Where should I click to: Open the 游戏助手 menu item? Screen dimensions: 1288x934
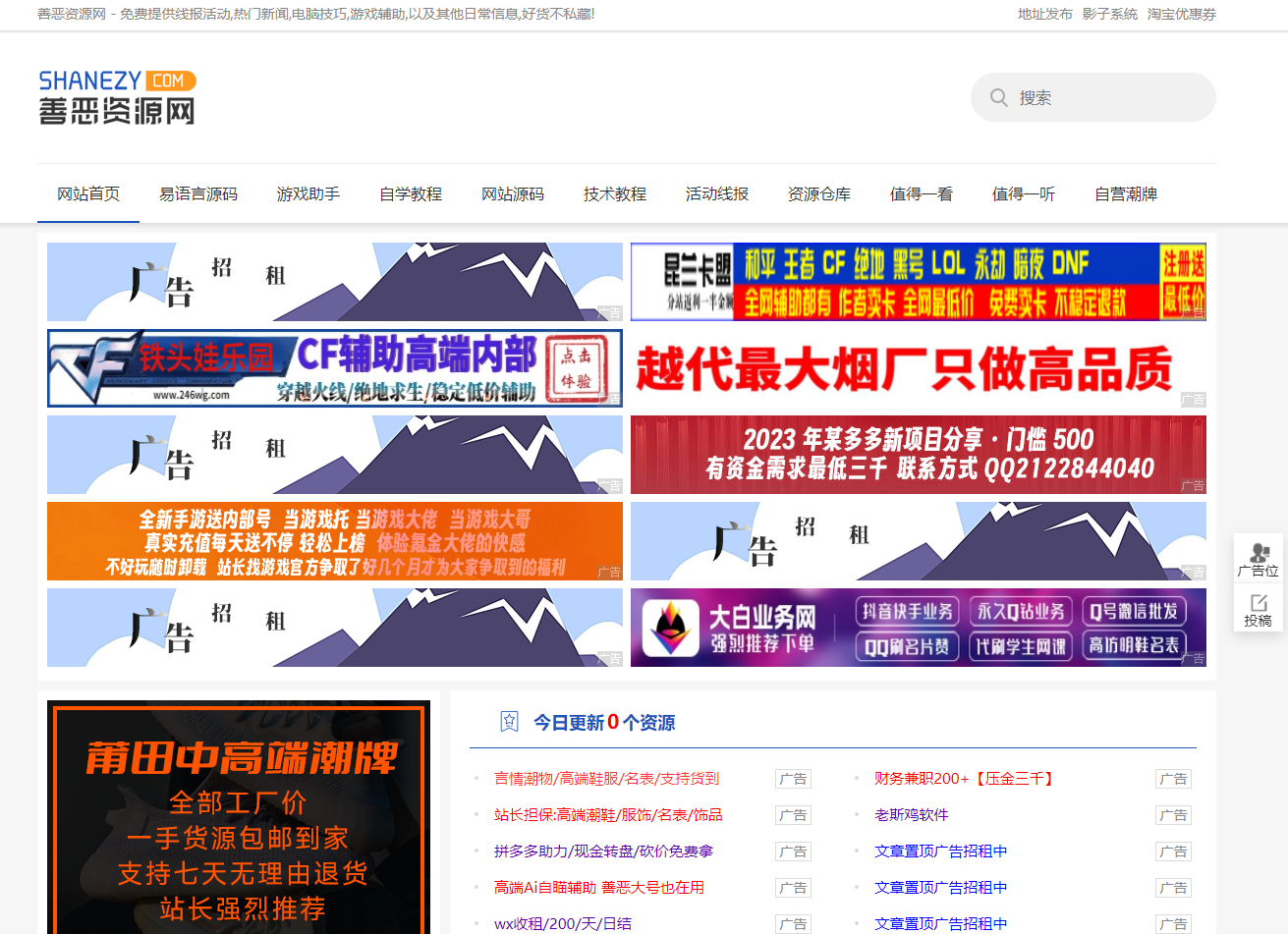[306, 194]
